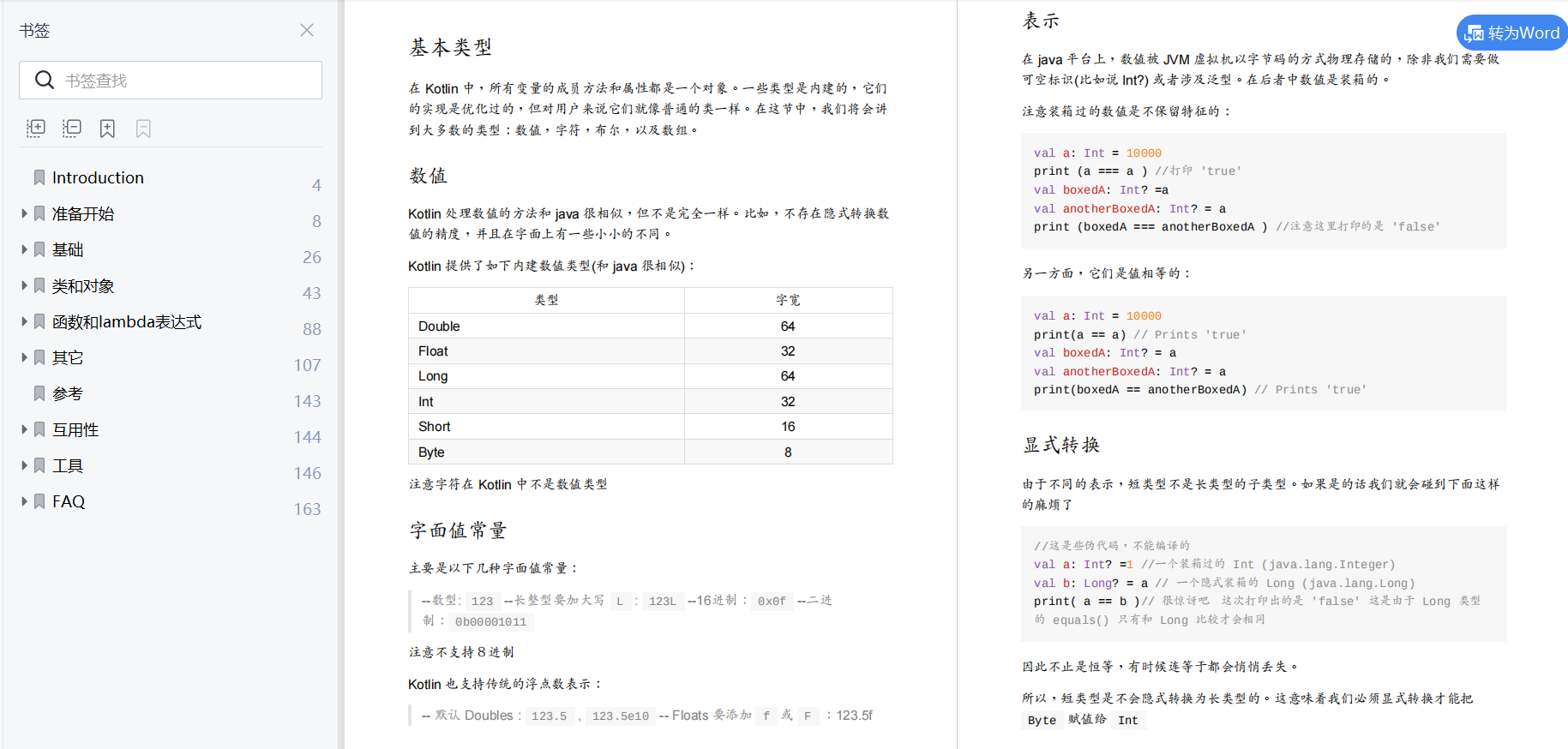Click the bookmark search field
1568x749 pixels.
tap(171, 80)
